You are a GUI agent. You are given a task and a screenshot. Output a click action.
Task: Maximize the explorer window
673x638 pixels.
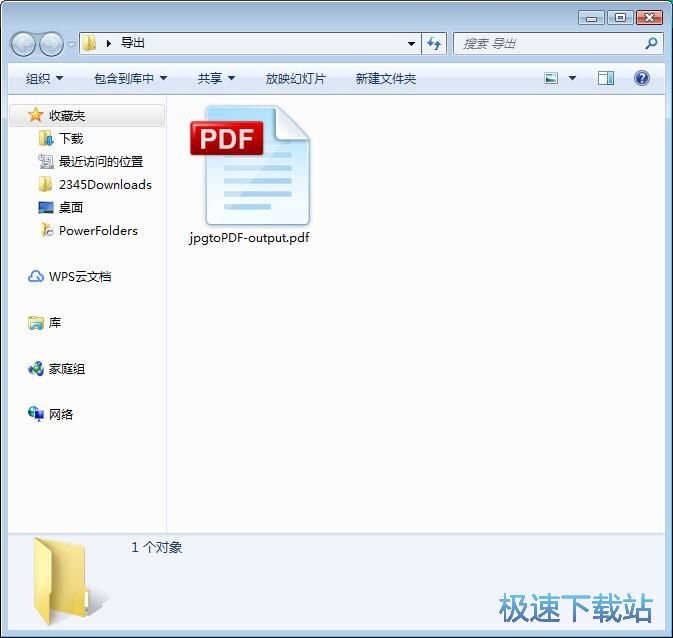pyautogui.click(x=620, y=18)
